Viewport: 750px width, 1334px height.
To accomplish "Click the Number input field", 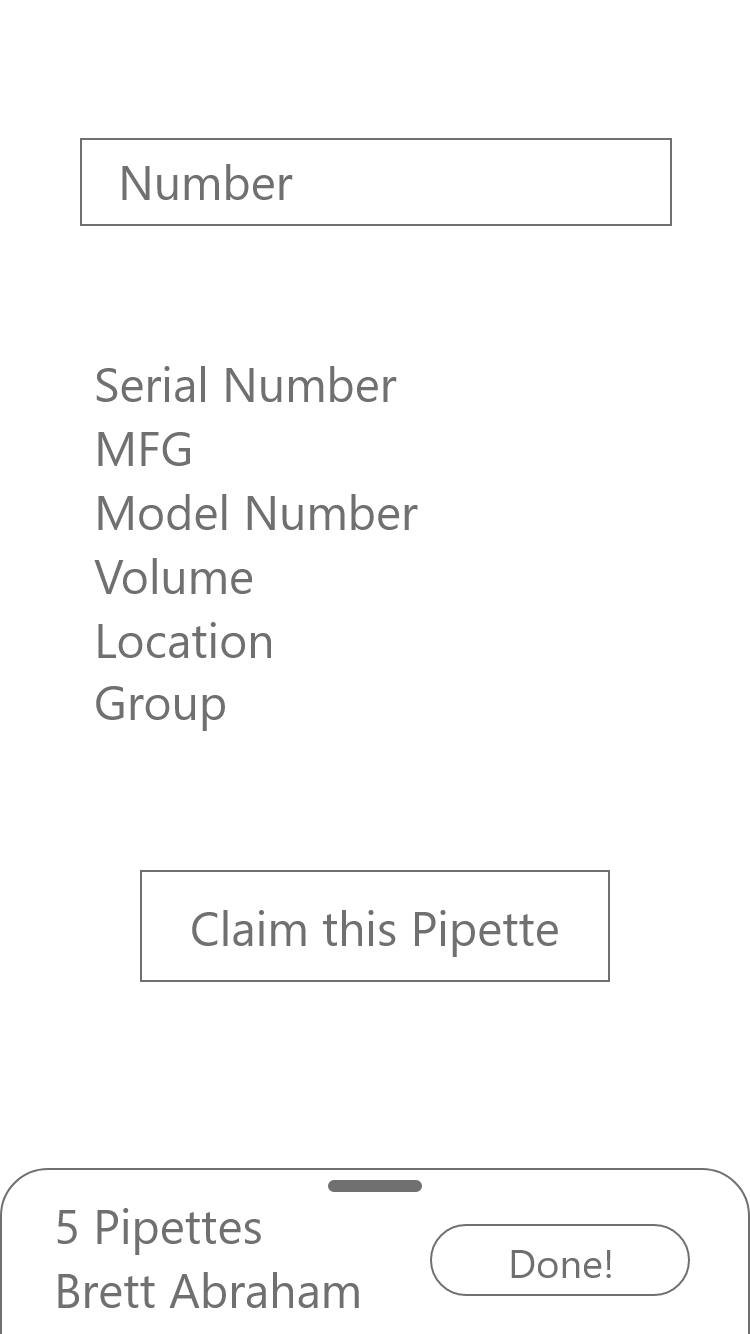I will [x=375, y=182].
